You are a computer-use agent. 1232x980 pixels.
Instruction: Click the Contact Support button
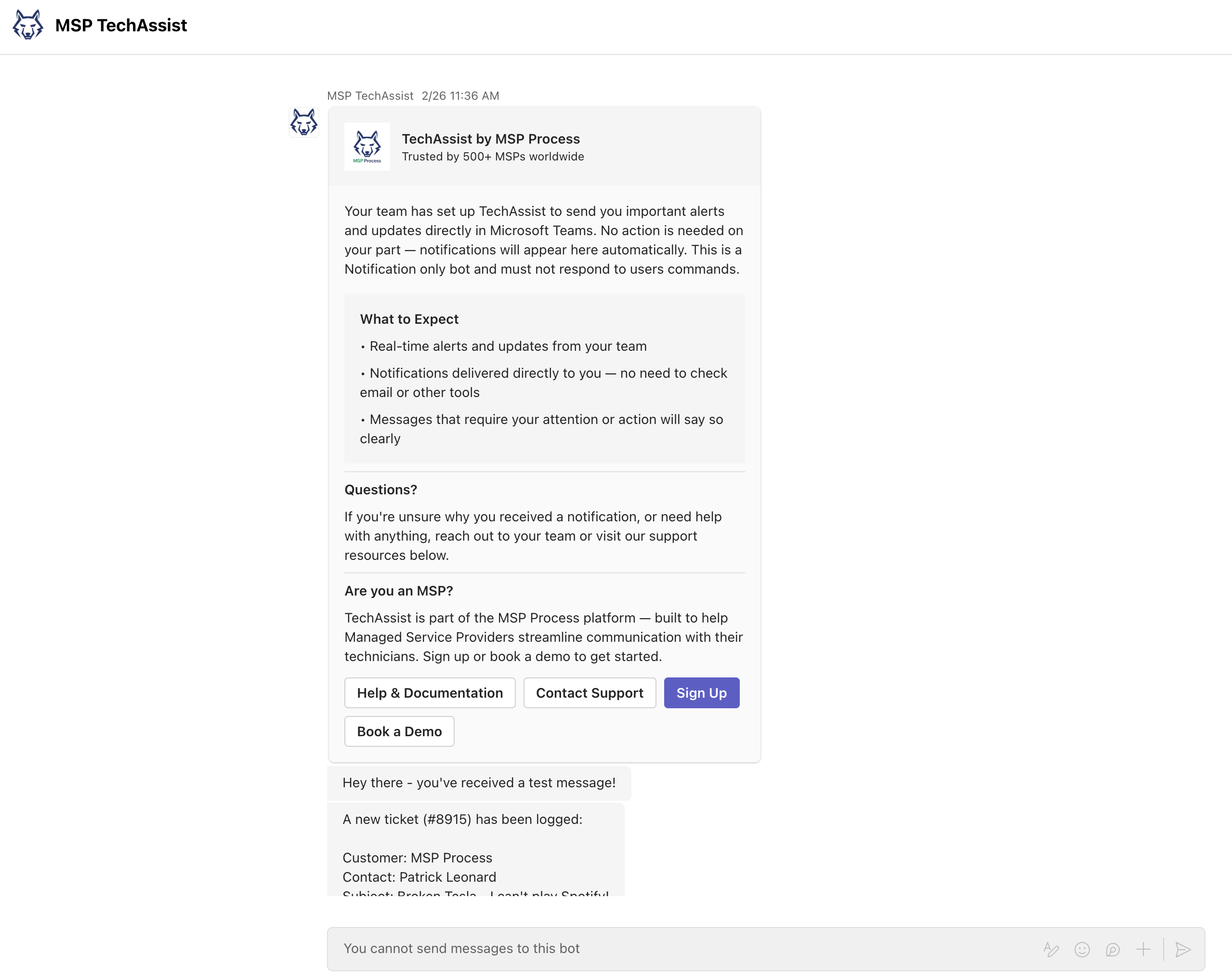589,692
